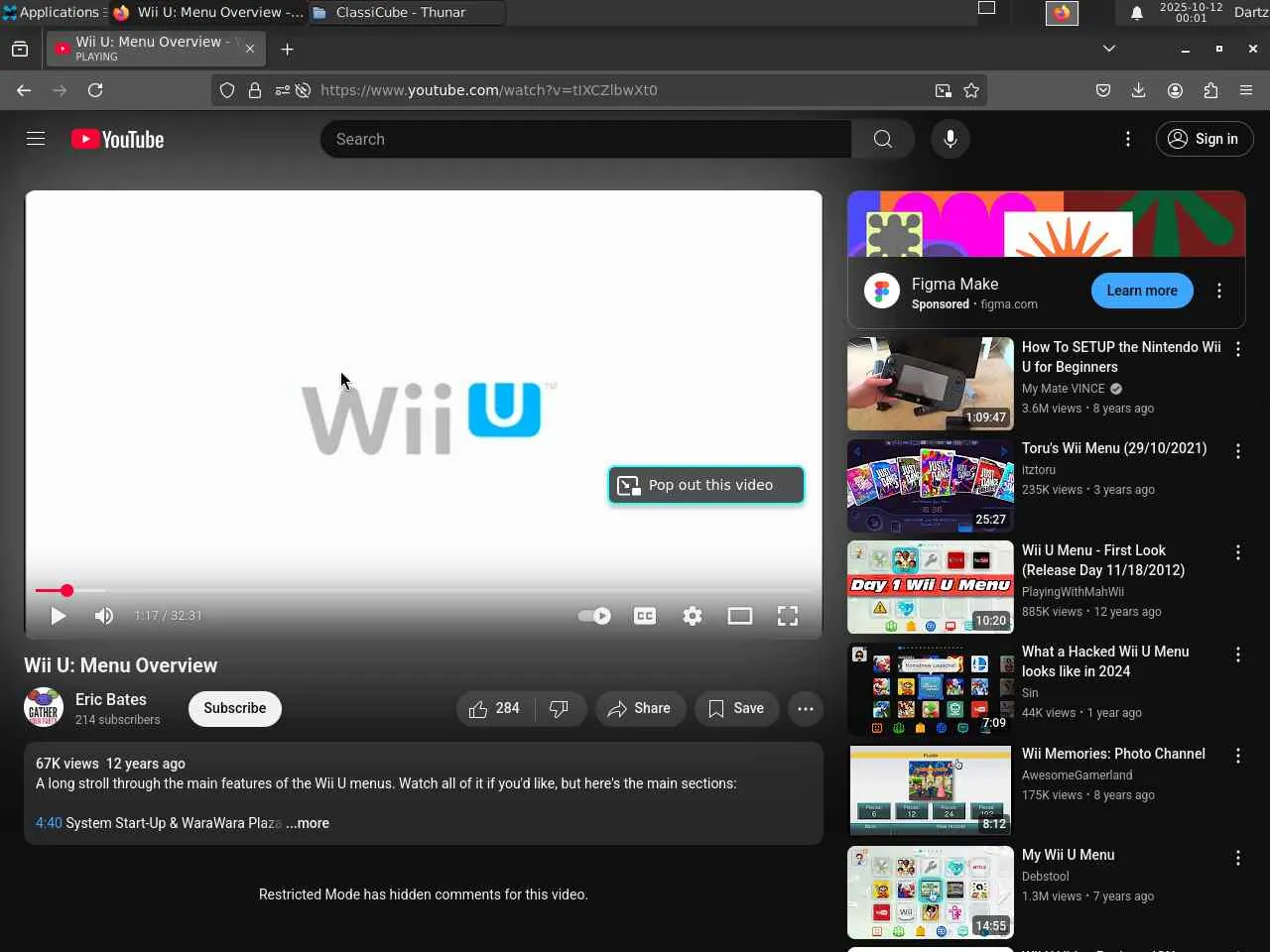Show site security padlock info
The width and height of the screenshot is (1270, 952).
(x=255, y=90)
